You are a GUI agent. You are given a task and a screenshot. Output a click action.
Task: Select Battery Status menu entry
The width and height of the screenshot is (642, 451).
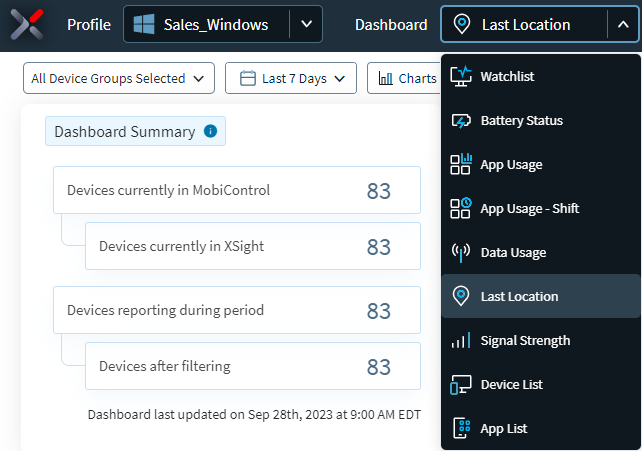[541, 121]
